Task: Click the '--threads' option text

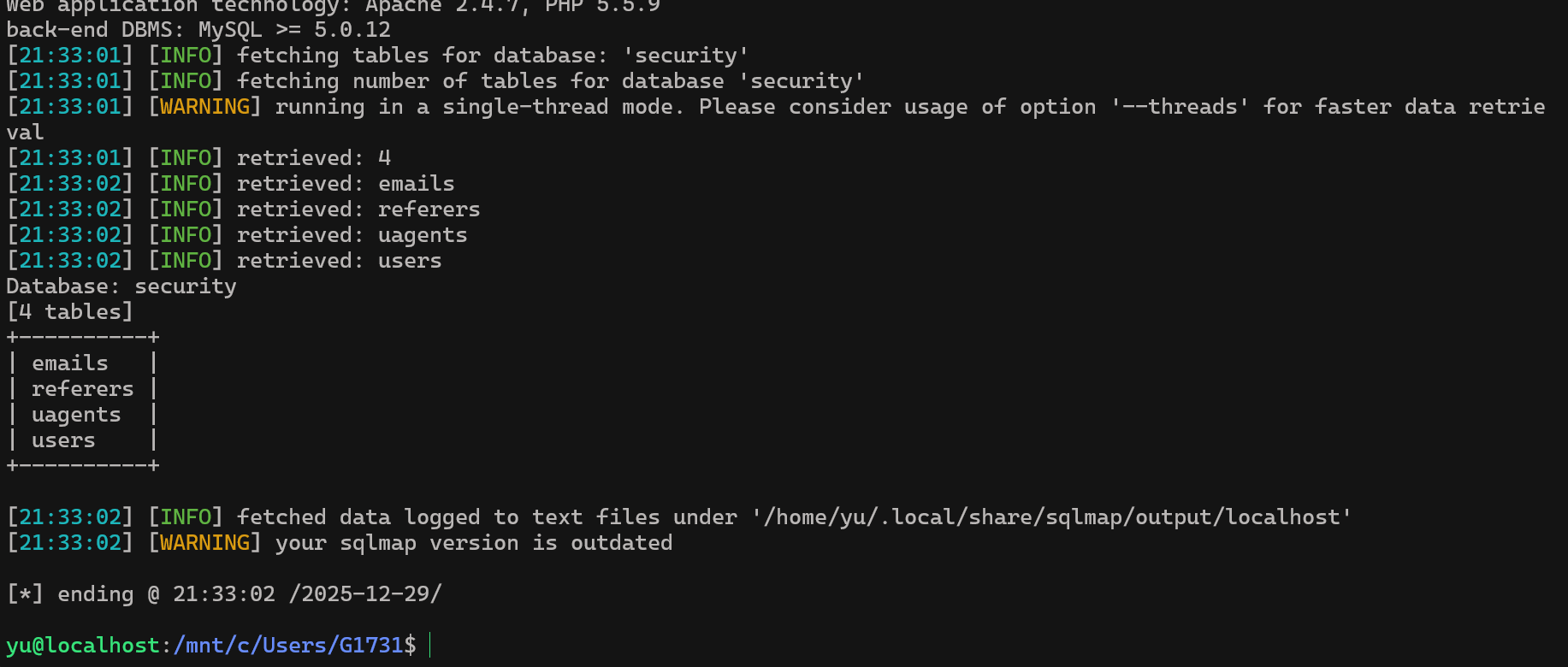Action: (x=1180, y=107)
